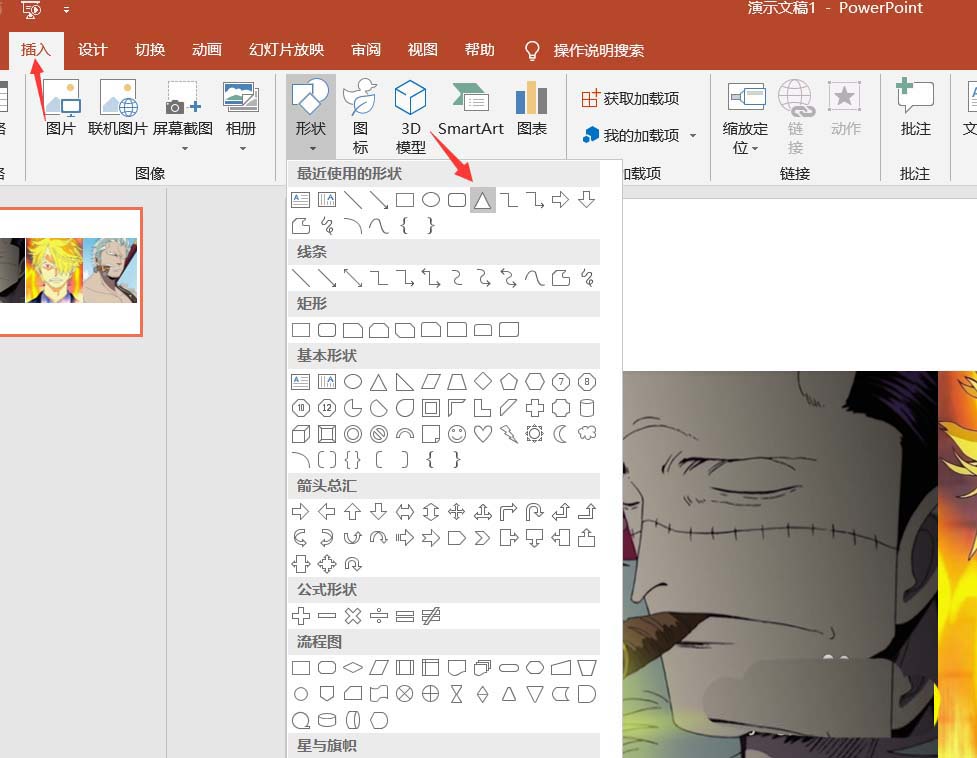Image resolution: width=977 pixels, height=758 pixels.
Task: Click the 图标 icons button
Action: pos(360,116)
